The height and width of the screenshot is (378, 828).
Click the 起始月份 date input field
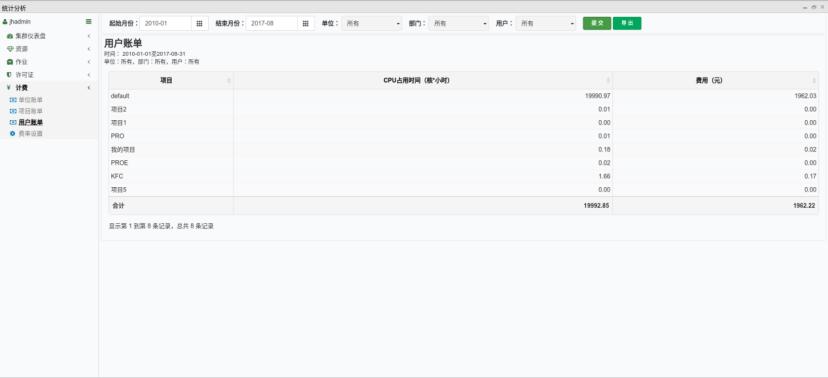pyautogui.click(x=165, y=24)
